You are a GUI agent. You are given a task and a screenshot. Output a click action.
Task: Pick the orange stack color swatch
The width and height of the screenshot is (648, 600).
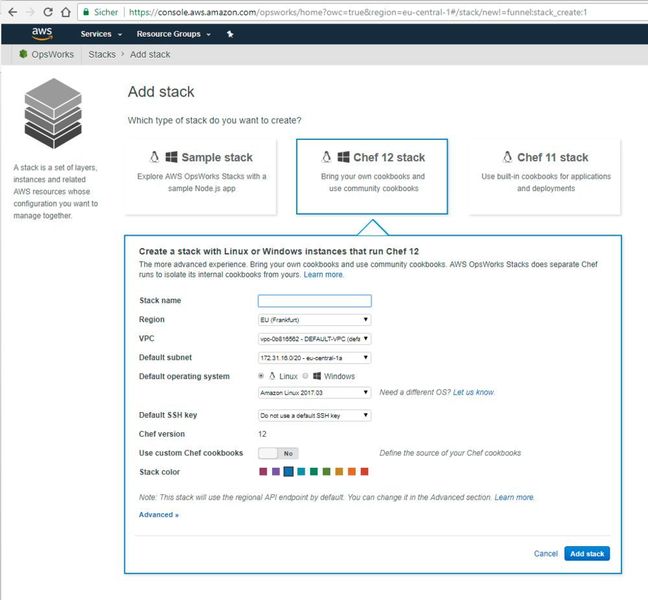(x=352, y=471)
